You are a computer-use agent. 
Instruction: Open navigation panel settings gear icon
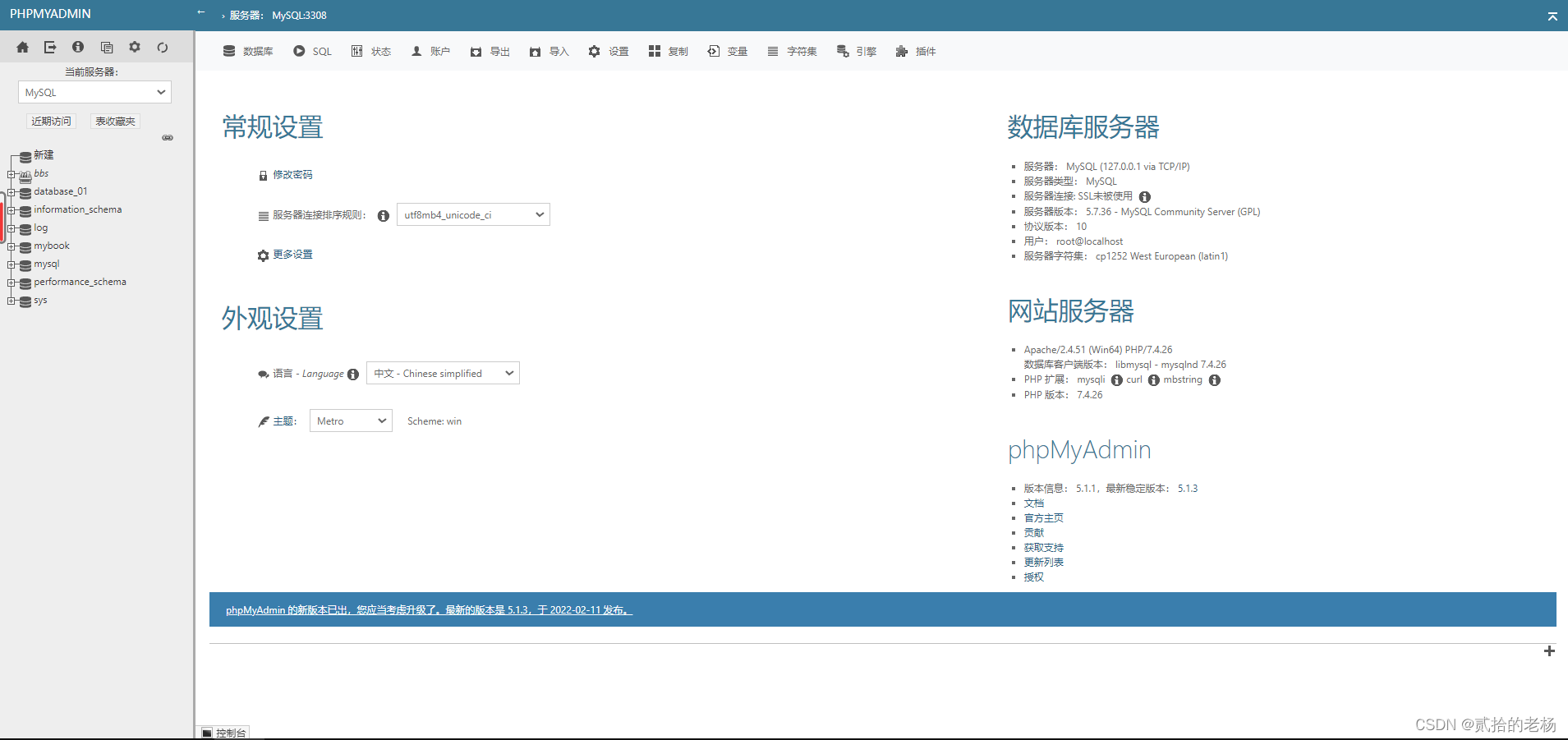pos(135,48)
